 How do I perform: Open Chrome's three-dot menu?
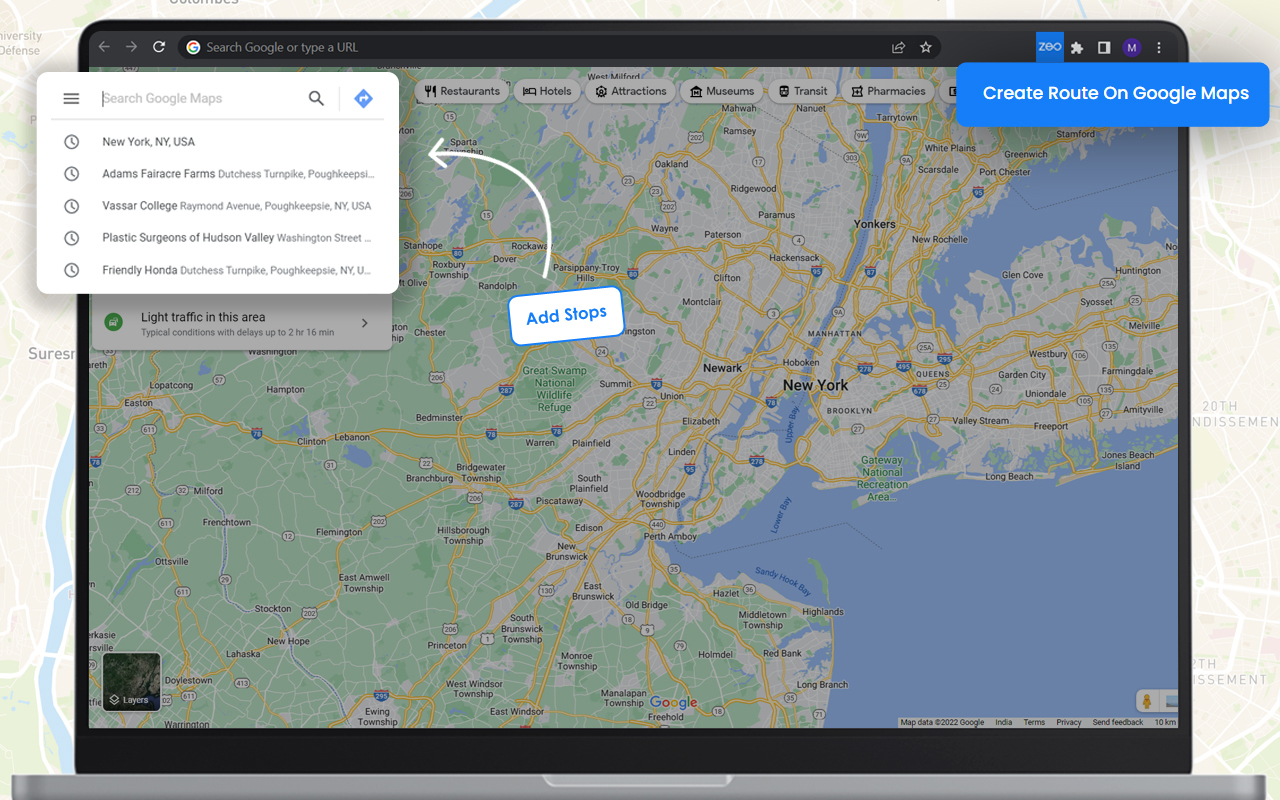pos(1158,47)
